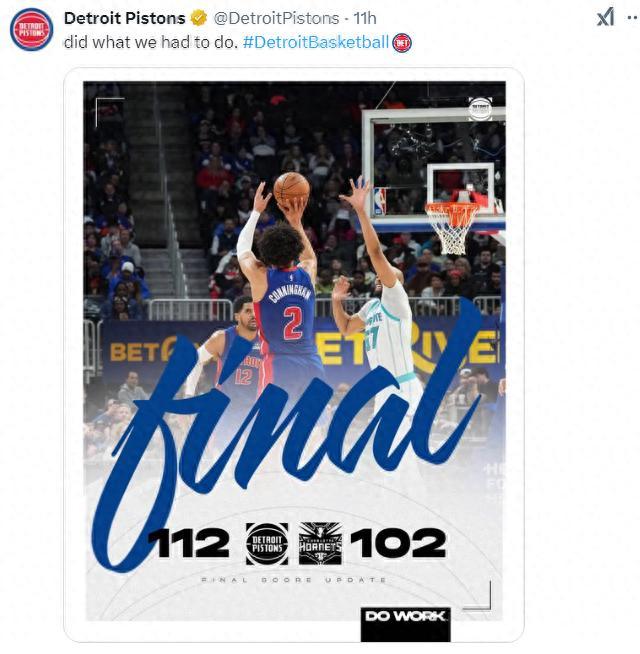The width and height of the screenshot is (640, 654).
Task: Open the Detroit Pistons display name
Action: click(124, 18)
